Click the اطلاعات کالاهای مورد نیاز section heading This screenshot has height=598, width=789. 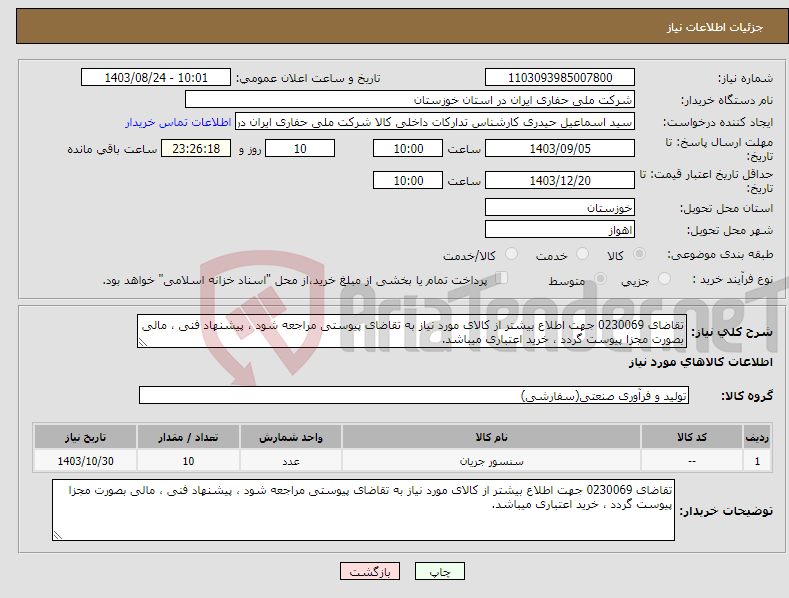click(700, 362)
